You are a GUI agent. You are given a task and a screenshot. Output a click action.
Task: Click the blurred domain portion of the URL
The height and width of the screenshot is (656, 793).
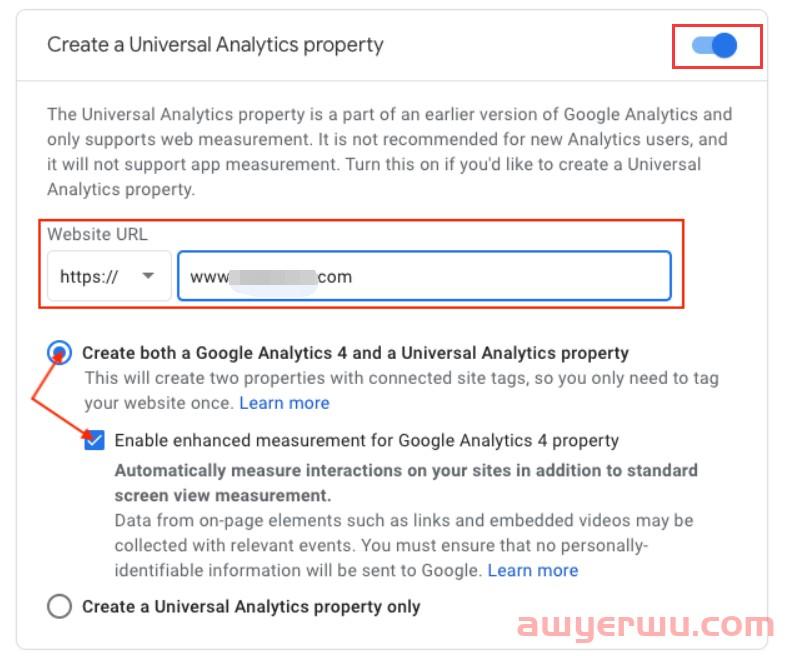pos(272,277)
